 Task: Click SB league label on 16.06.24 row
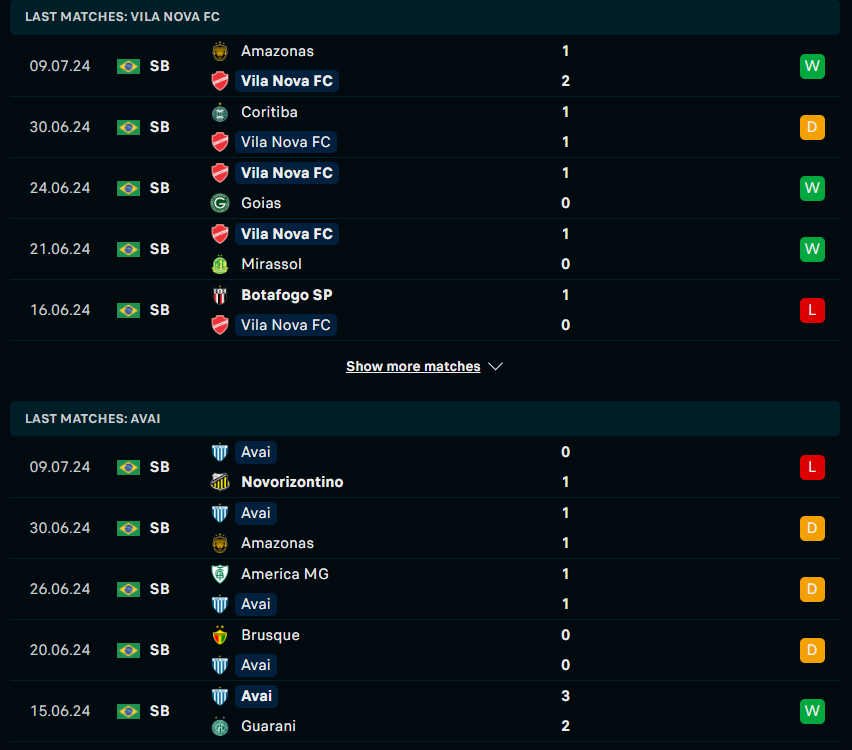(x=160, y=310)
